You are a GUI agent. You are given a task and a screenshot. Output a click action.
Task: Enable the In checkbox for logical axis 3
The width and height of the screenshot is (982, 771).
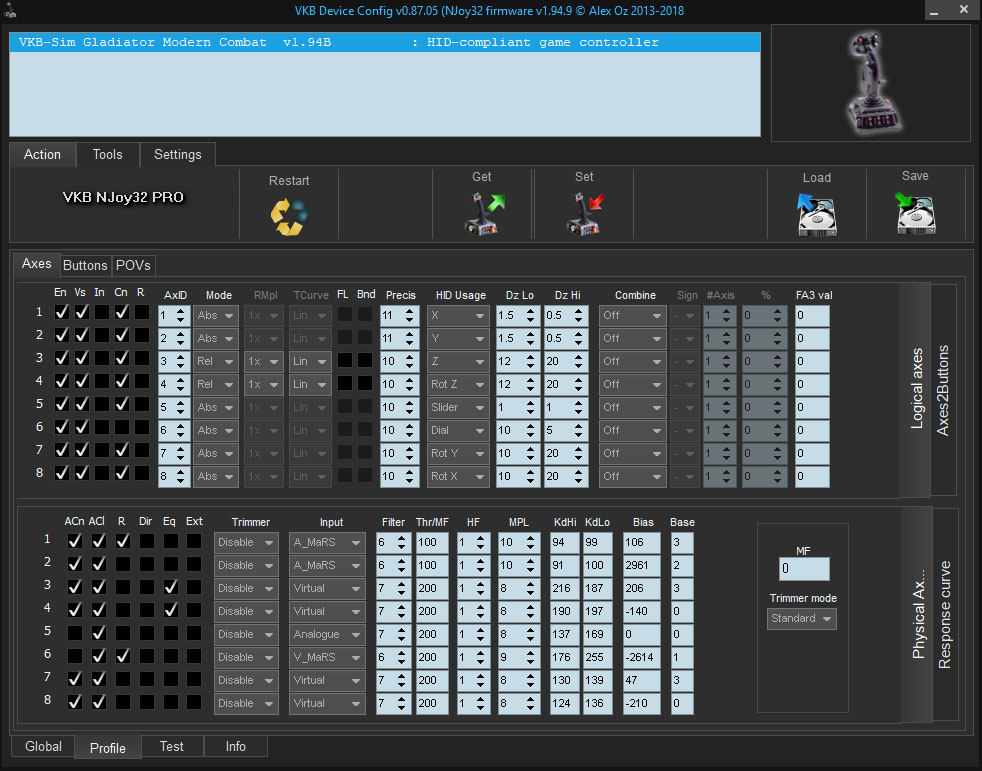pos(101,359)
